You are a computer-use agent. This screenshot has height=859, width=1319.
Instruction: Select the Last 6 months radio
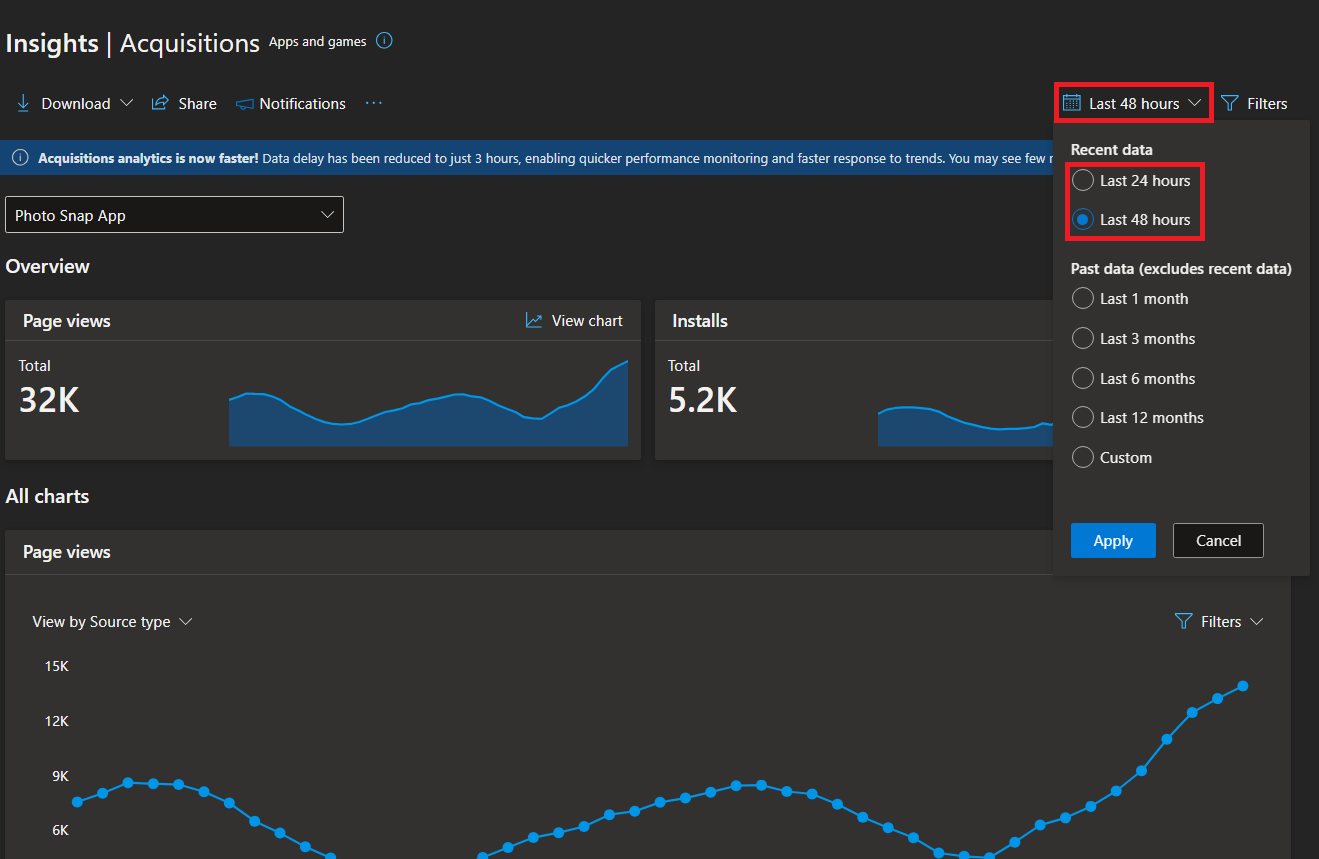[x=1082, y=378]
